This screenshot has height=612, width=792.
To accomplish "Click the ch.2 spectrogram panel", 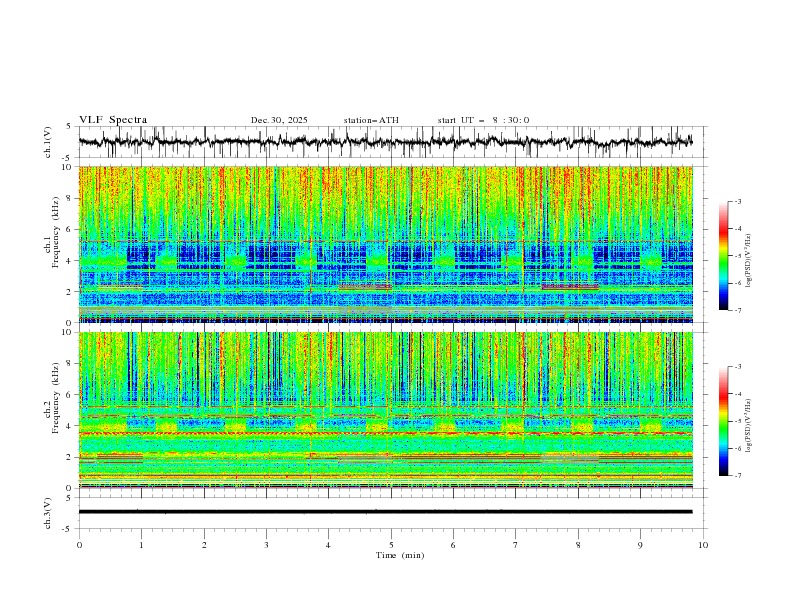I will coord(385,410).
